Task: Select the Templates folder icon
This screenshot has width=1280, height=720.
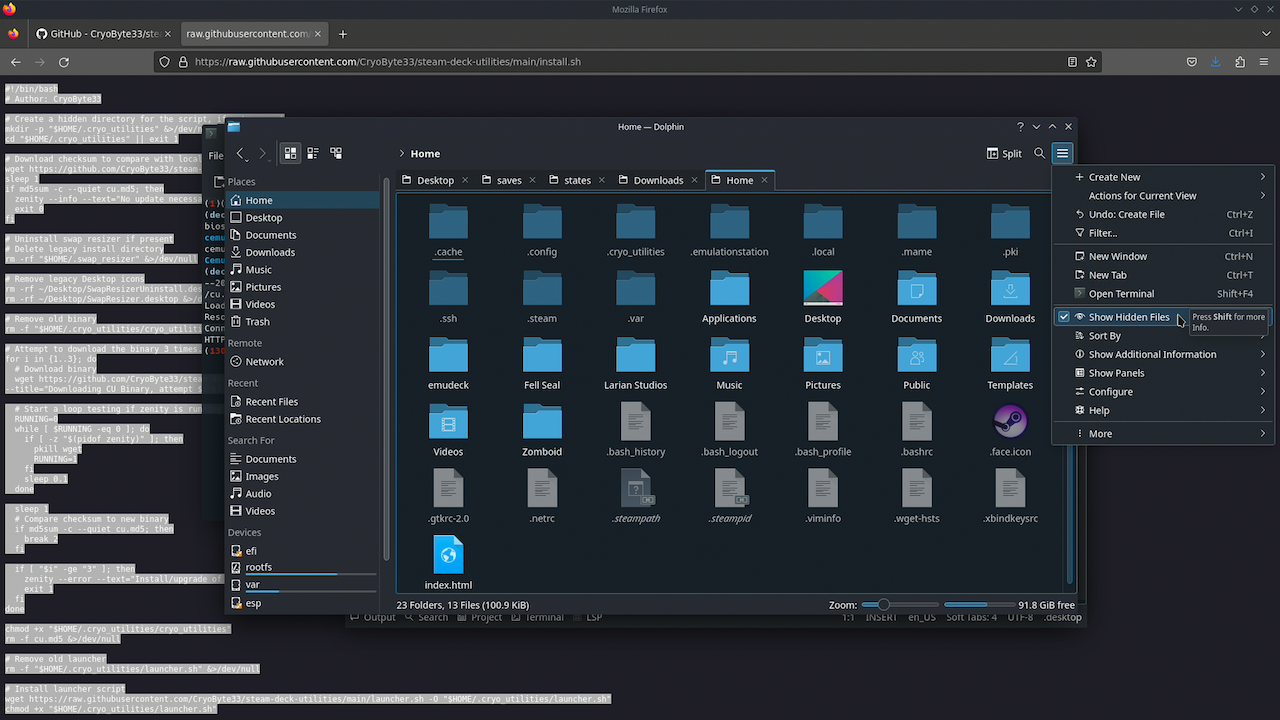Action: tap(1010, 355)
